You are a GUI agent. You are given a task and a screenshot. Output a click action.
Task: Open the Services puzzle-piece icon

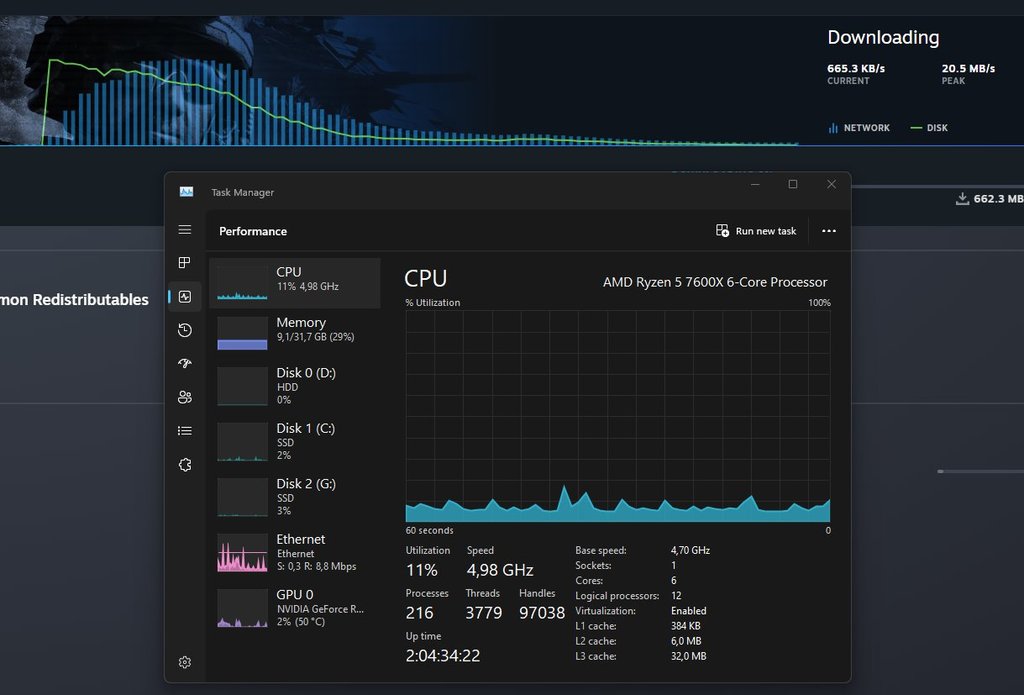185,464
